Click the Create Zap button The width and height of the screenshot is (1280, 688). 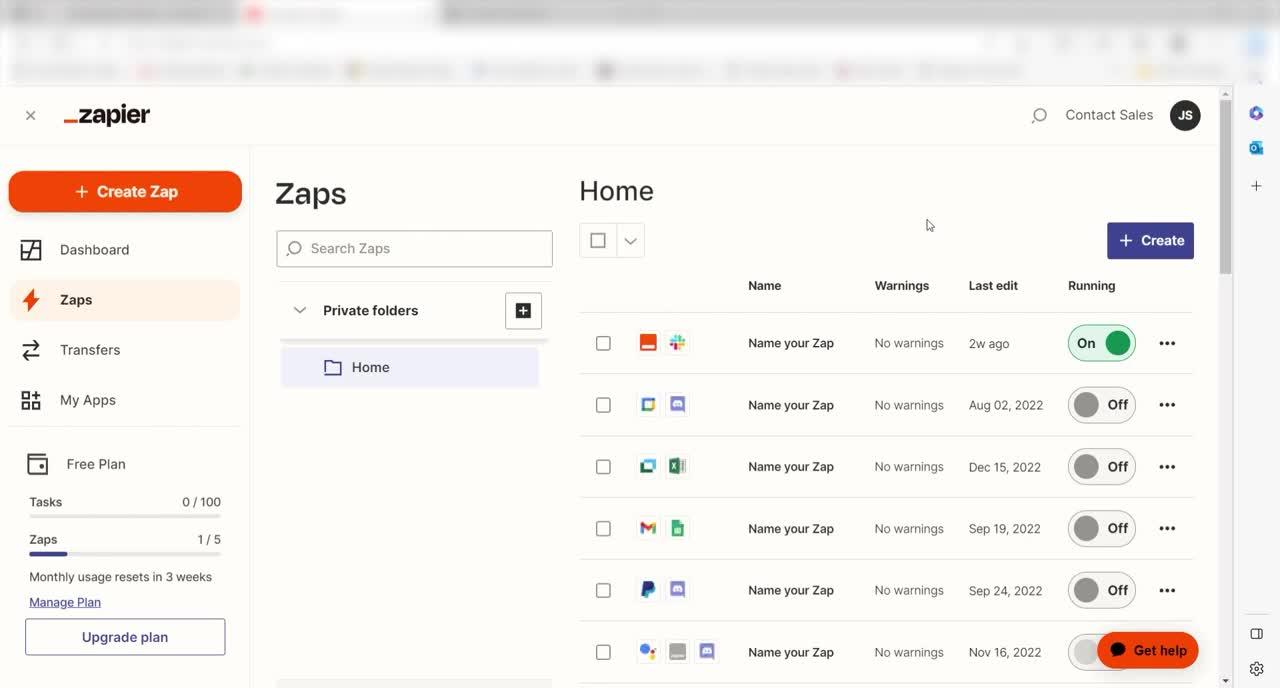click(x=124, y=190)
